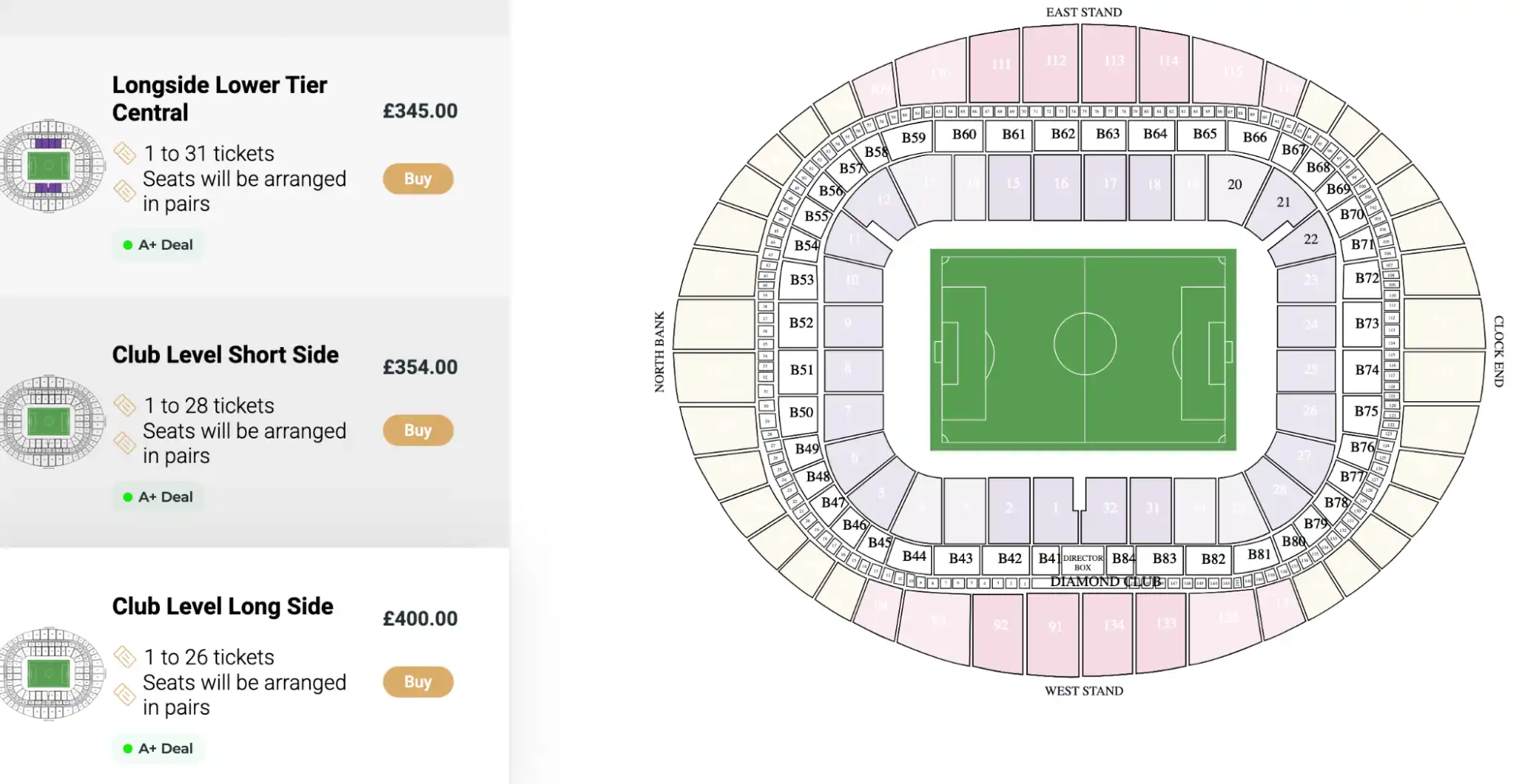Screen dimensions: 1522x784
Task: Click the Diamond Club label on the map
Action: pos(1106,583)
